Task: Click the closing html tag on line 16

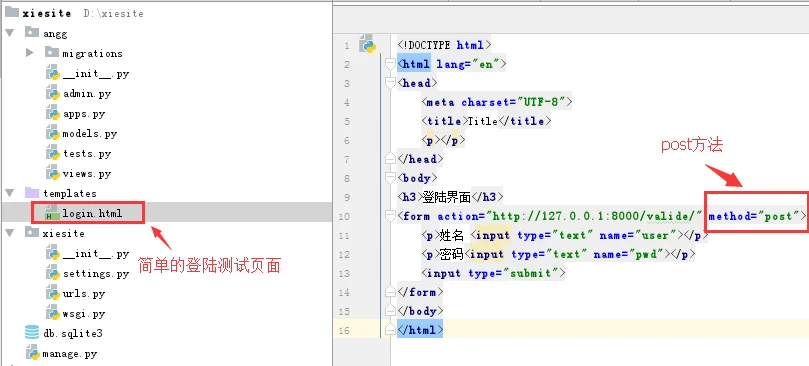Action: pos(420,330)
